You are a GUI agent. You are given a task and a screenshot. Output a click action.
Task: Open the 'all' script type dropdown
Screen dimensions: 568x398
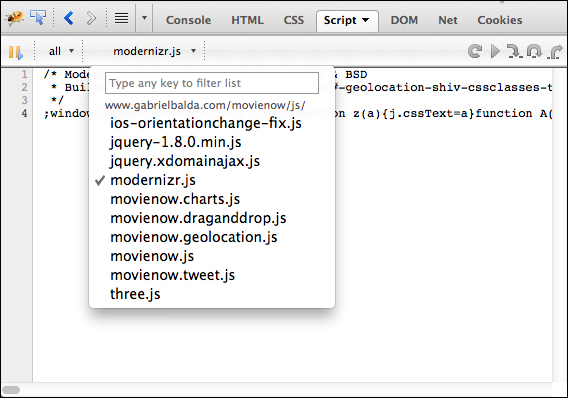[61, 51]
